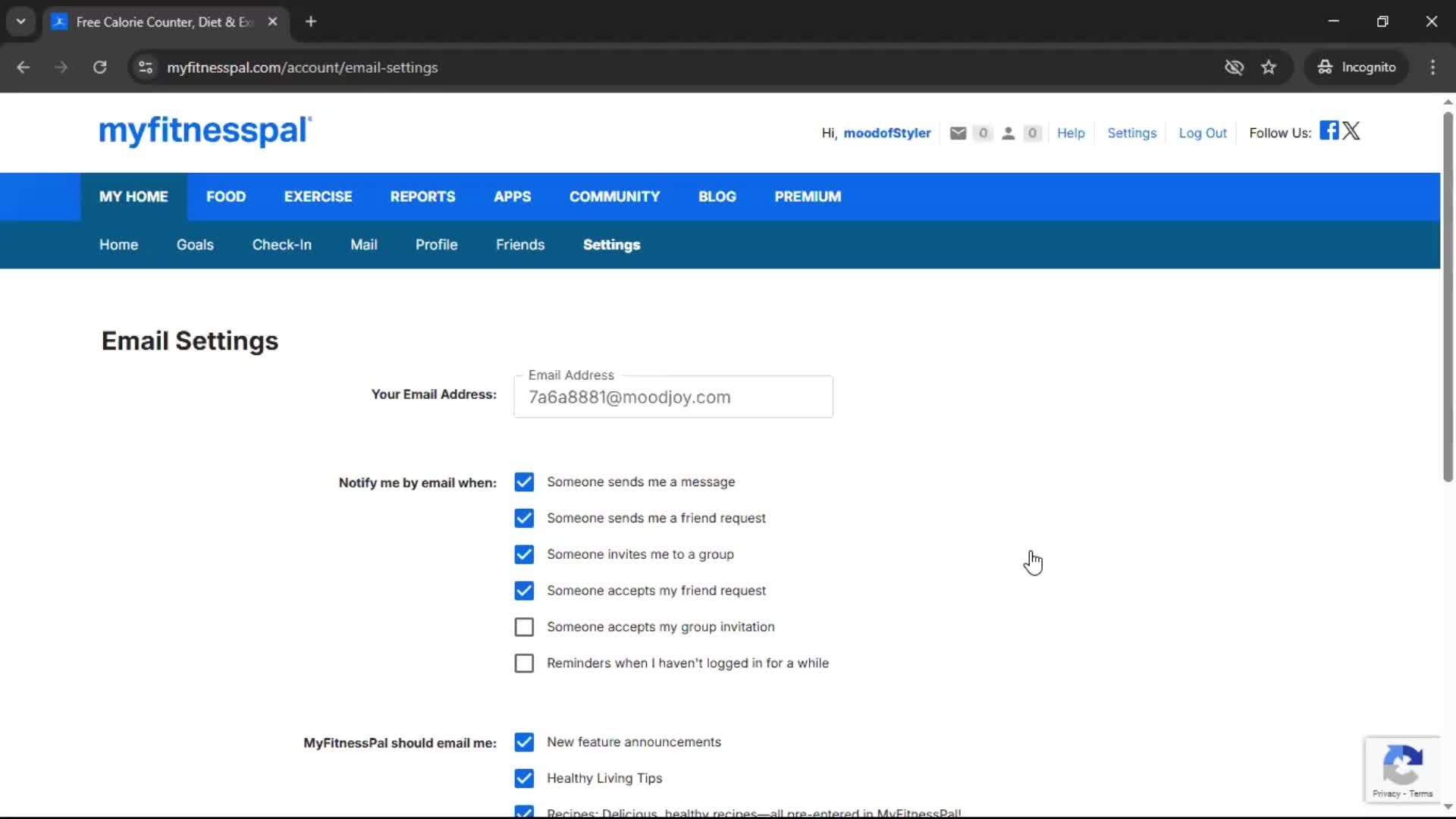Open the COMMUNITY main tab

pyautogui.click(x=614, y=196)
